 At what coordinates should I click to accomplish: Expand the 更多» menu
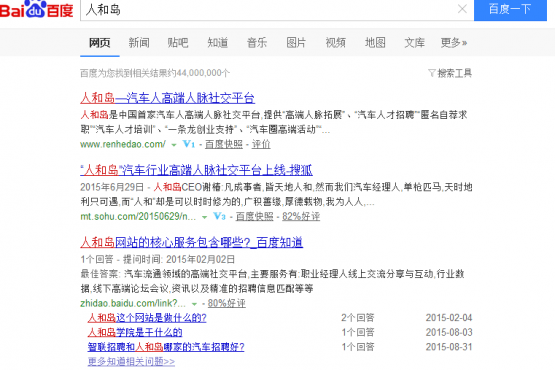tap(454, 43)
